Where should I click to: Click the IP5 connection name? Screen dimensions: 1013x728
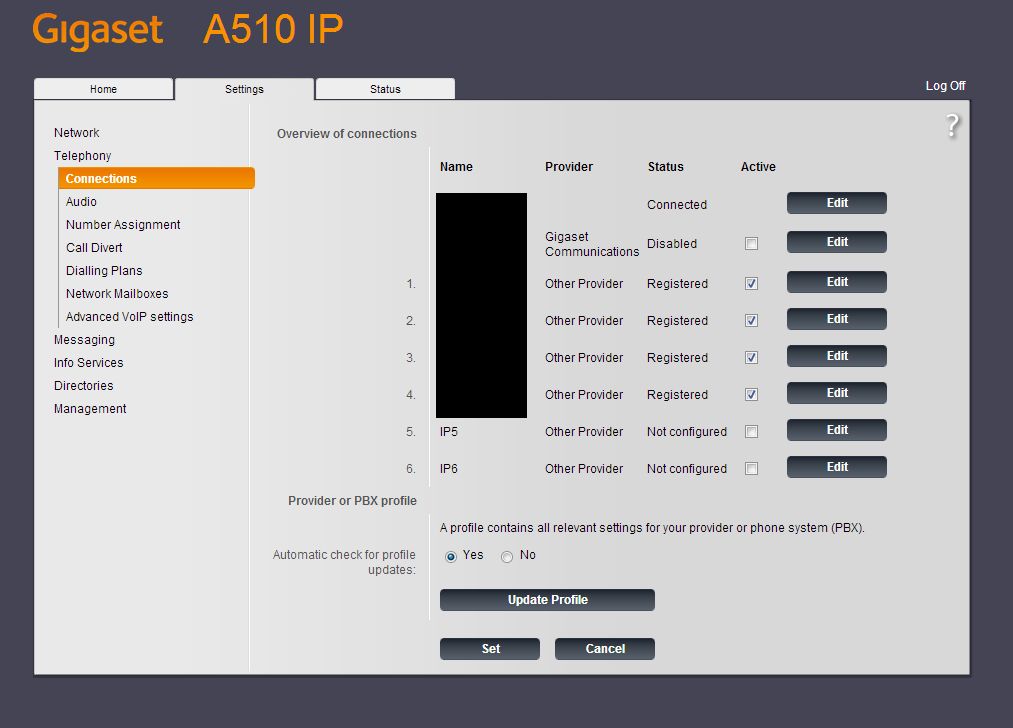point(448,432)
